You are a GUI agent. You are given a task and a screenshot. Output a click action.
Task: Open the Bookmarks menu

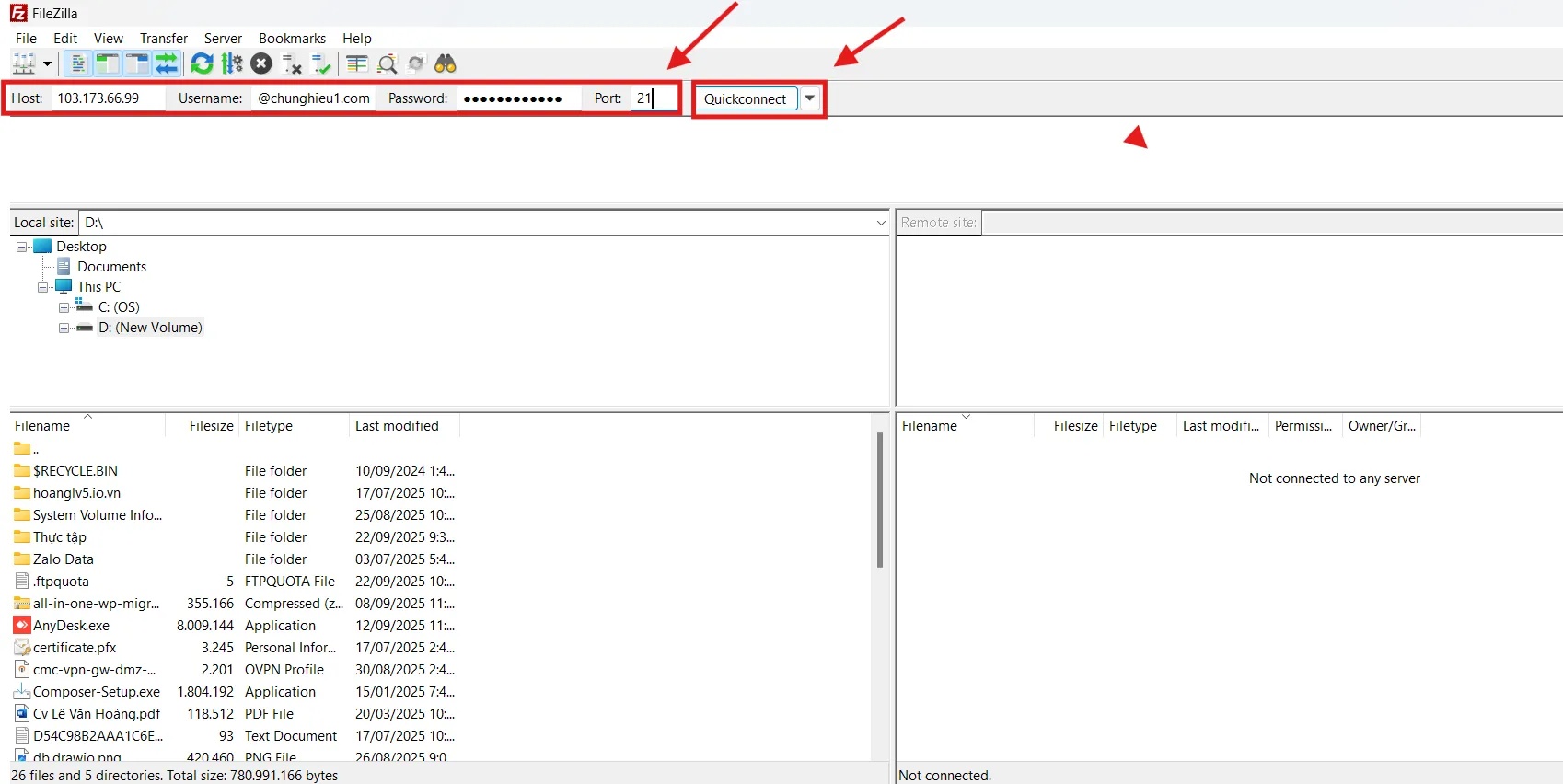point(292,39)
